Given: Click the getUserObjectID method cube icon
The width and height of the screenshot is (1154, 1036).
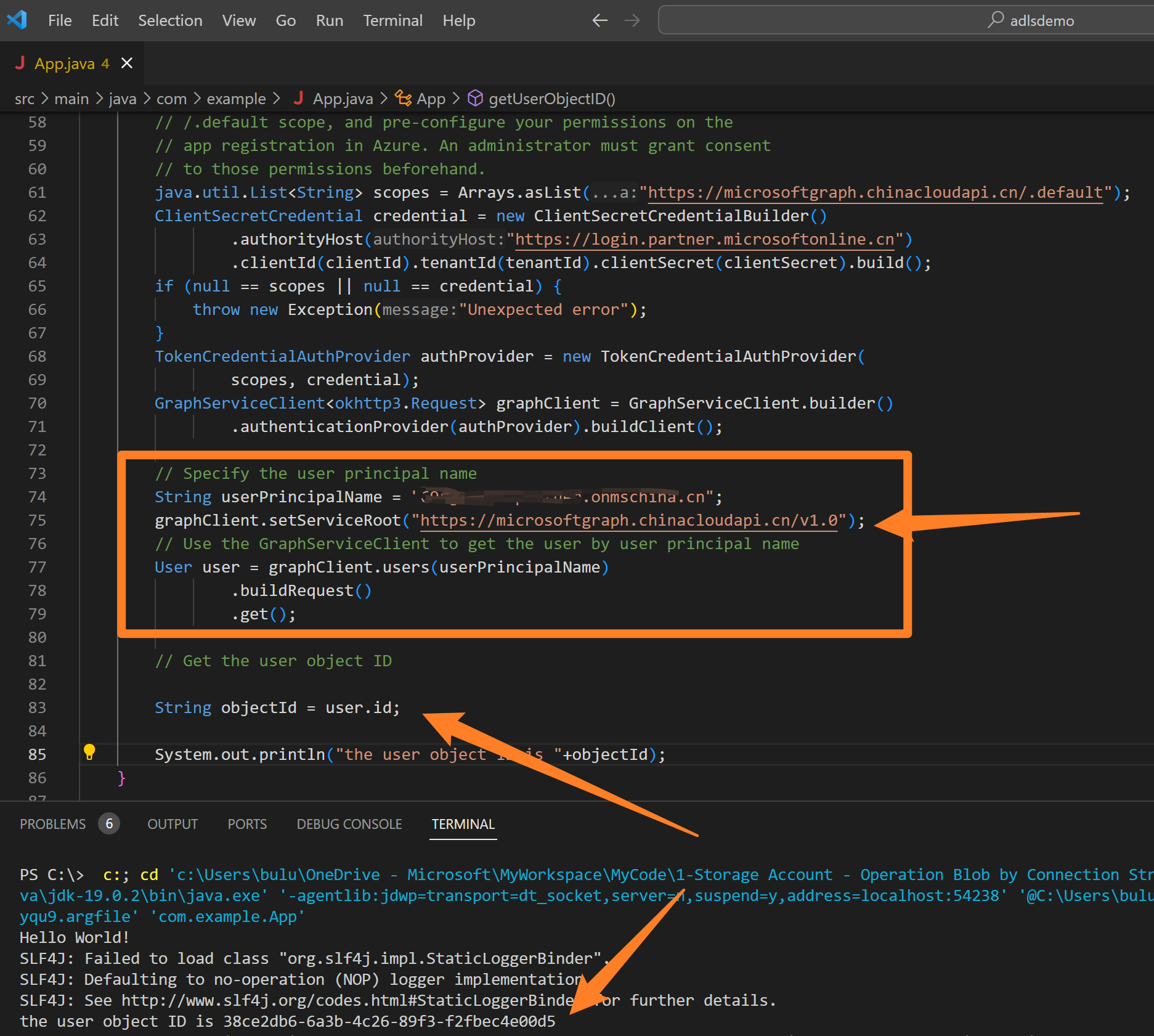Looking at the screenshot, I should pyautogui.click(x=475, y=99).
